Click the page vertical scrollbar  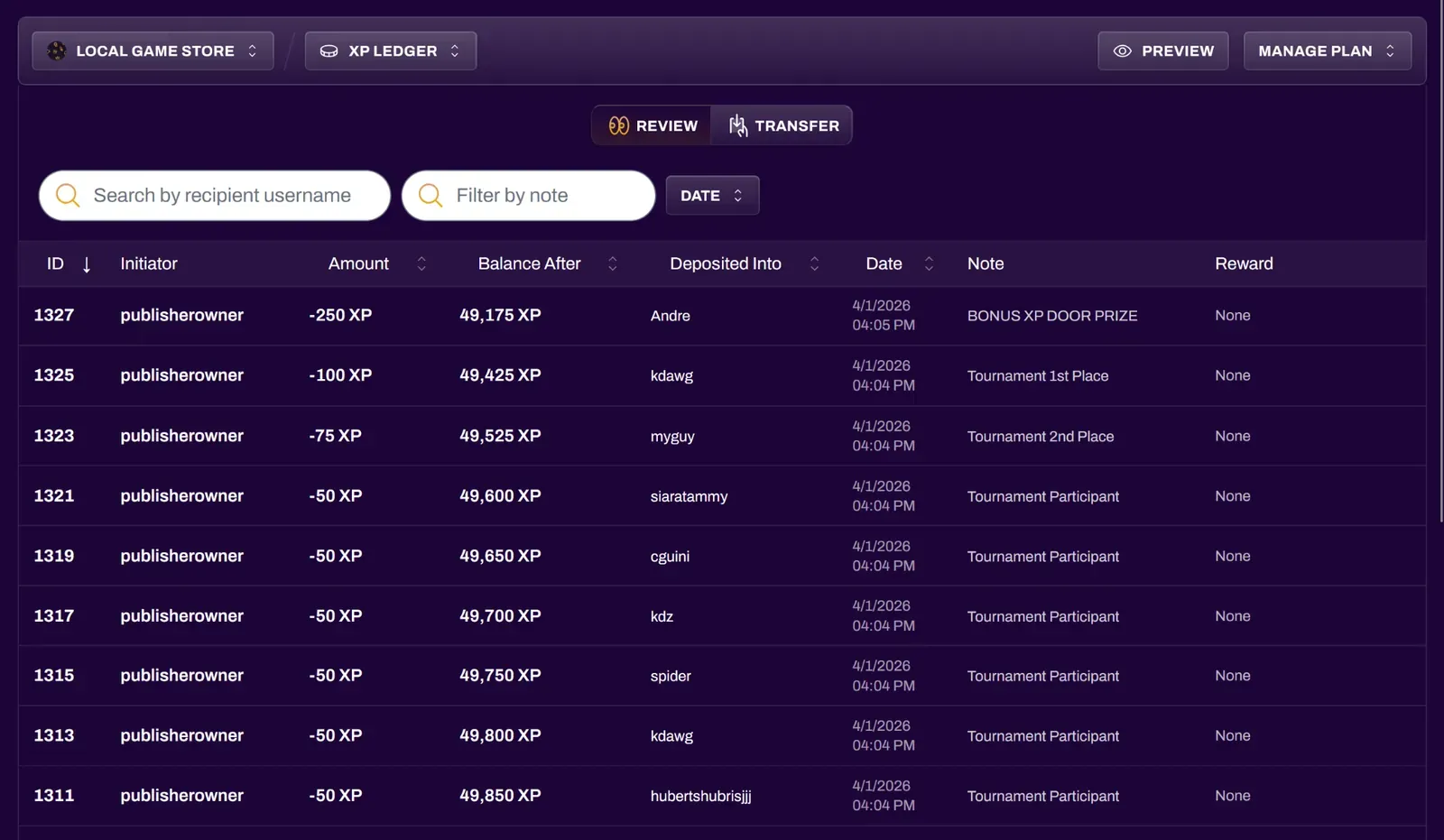(1440, 262)
